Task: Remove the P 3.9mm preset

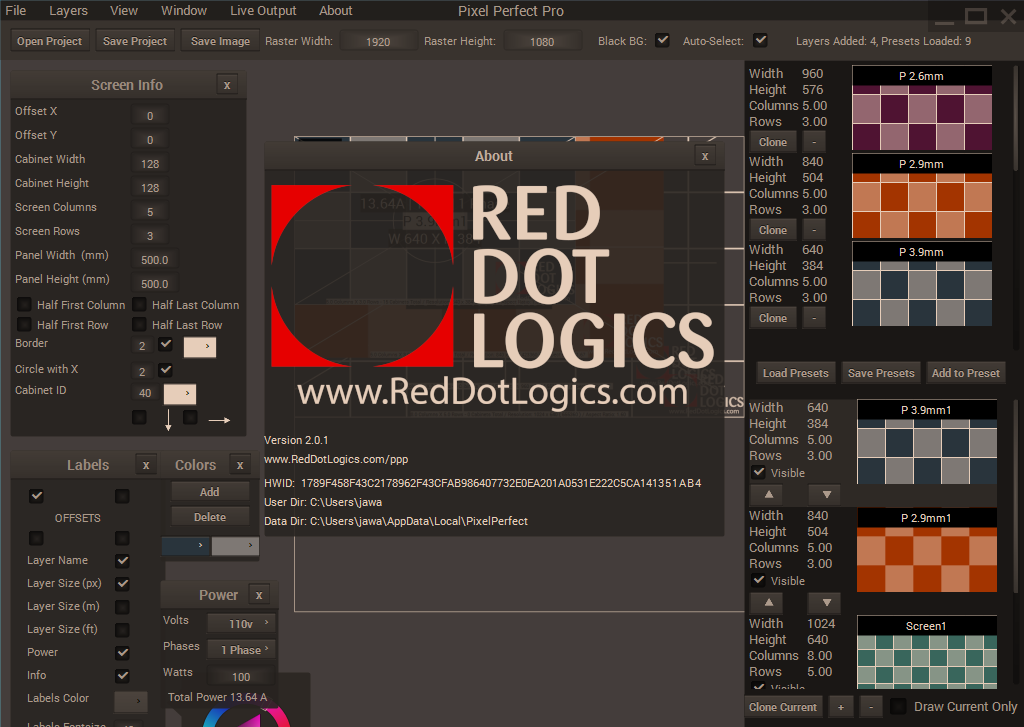Action: 814,318
